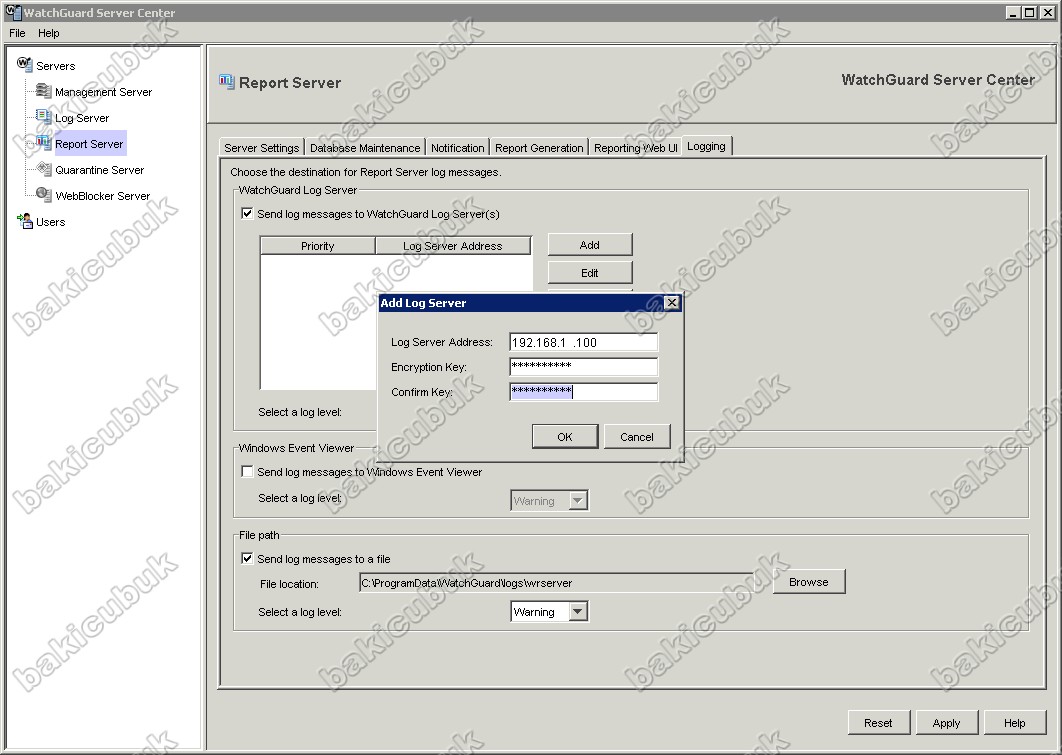The image size is (1062, 755).
Task: Click the WatchGuard title bar icon
Action: [x=12, y=12]
